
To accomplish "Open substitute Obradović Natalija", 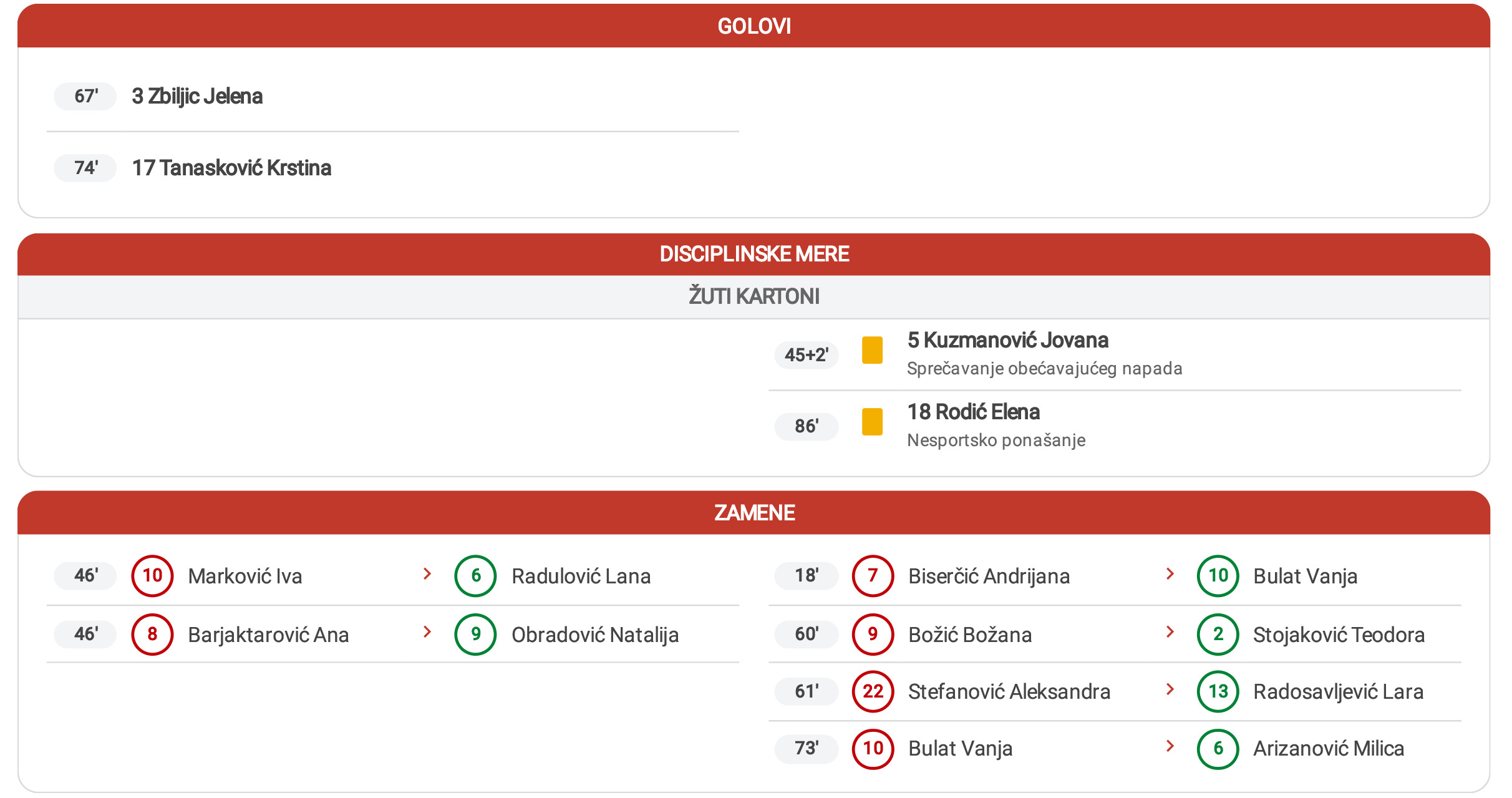I will [x=595, y=635].
